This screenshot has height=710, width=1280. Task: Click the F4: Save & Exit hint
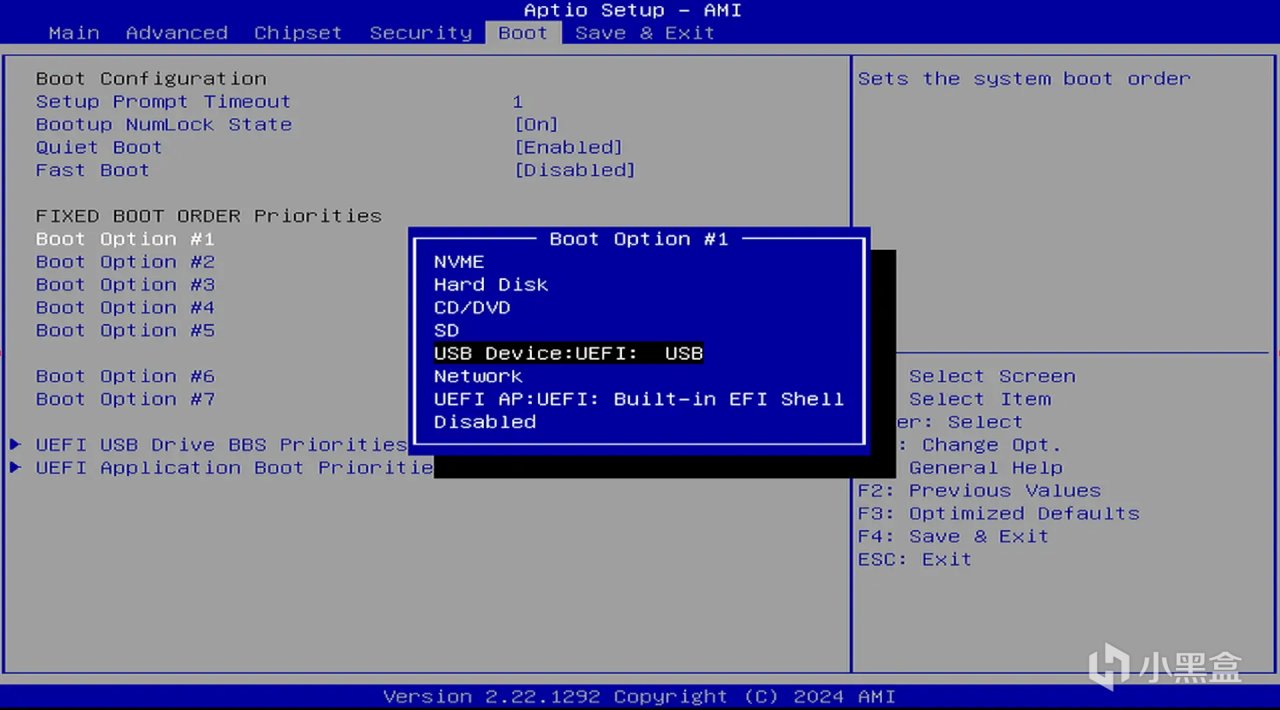click(x=953, y=537)
